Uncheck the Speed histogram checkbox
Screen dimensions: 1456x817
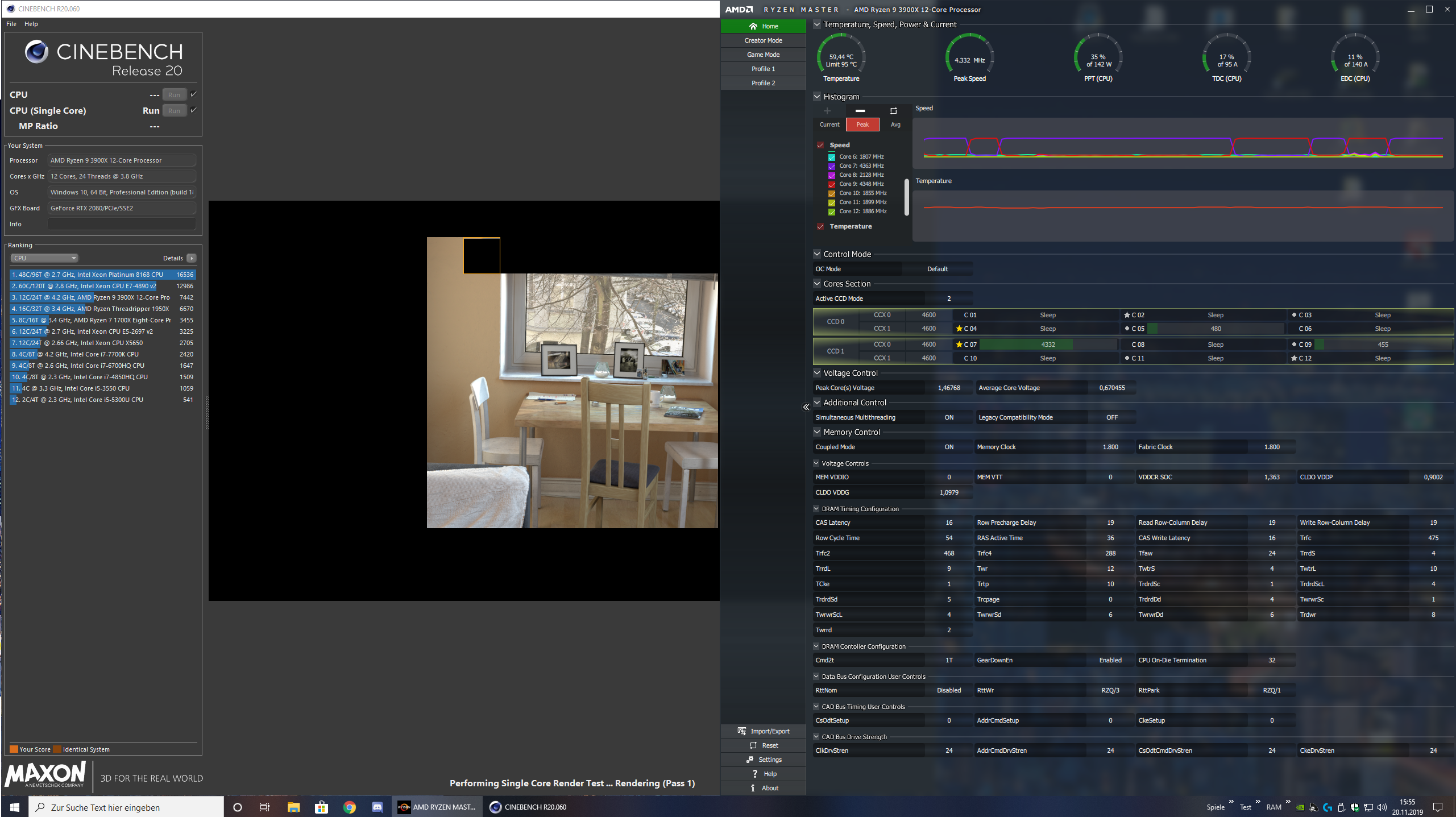click(x=820, y=145)
